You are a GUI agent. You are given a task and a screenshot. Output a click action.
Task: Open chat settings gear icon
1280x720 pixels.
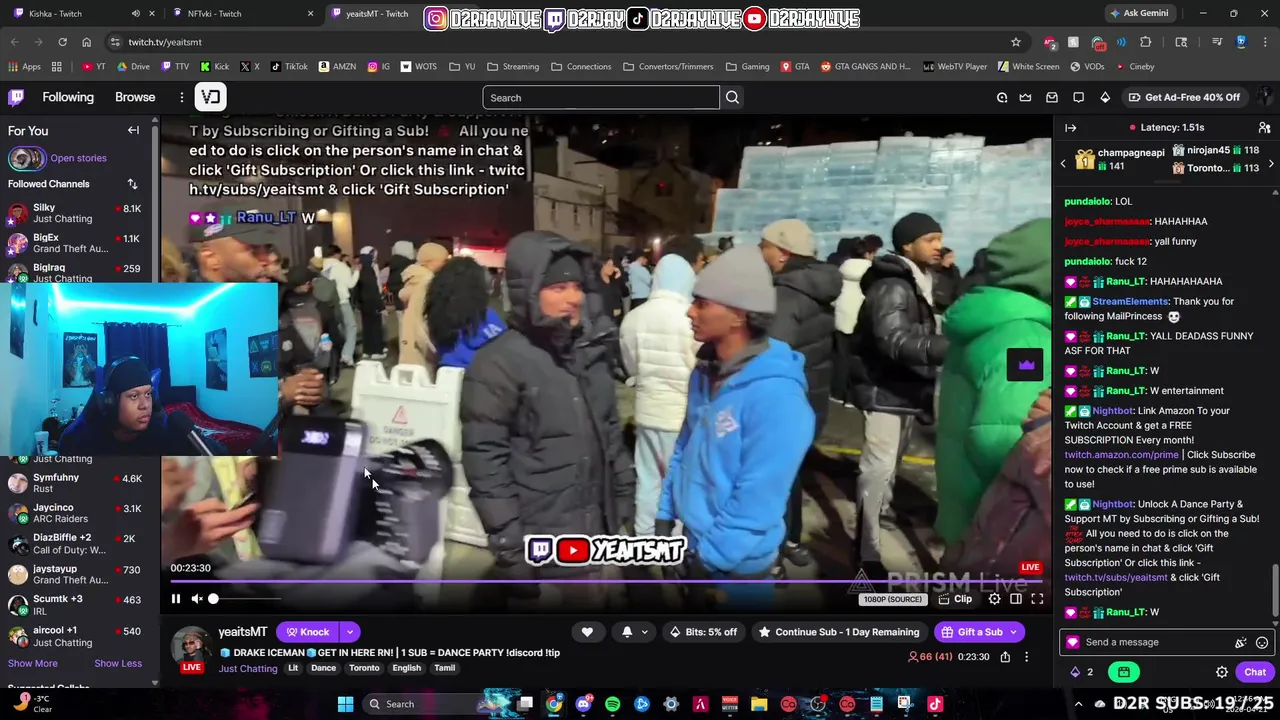coord(1222,672)
